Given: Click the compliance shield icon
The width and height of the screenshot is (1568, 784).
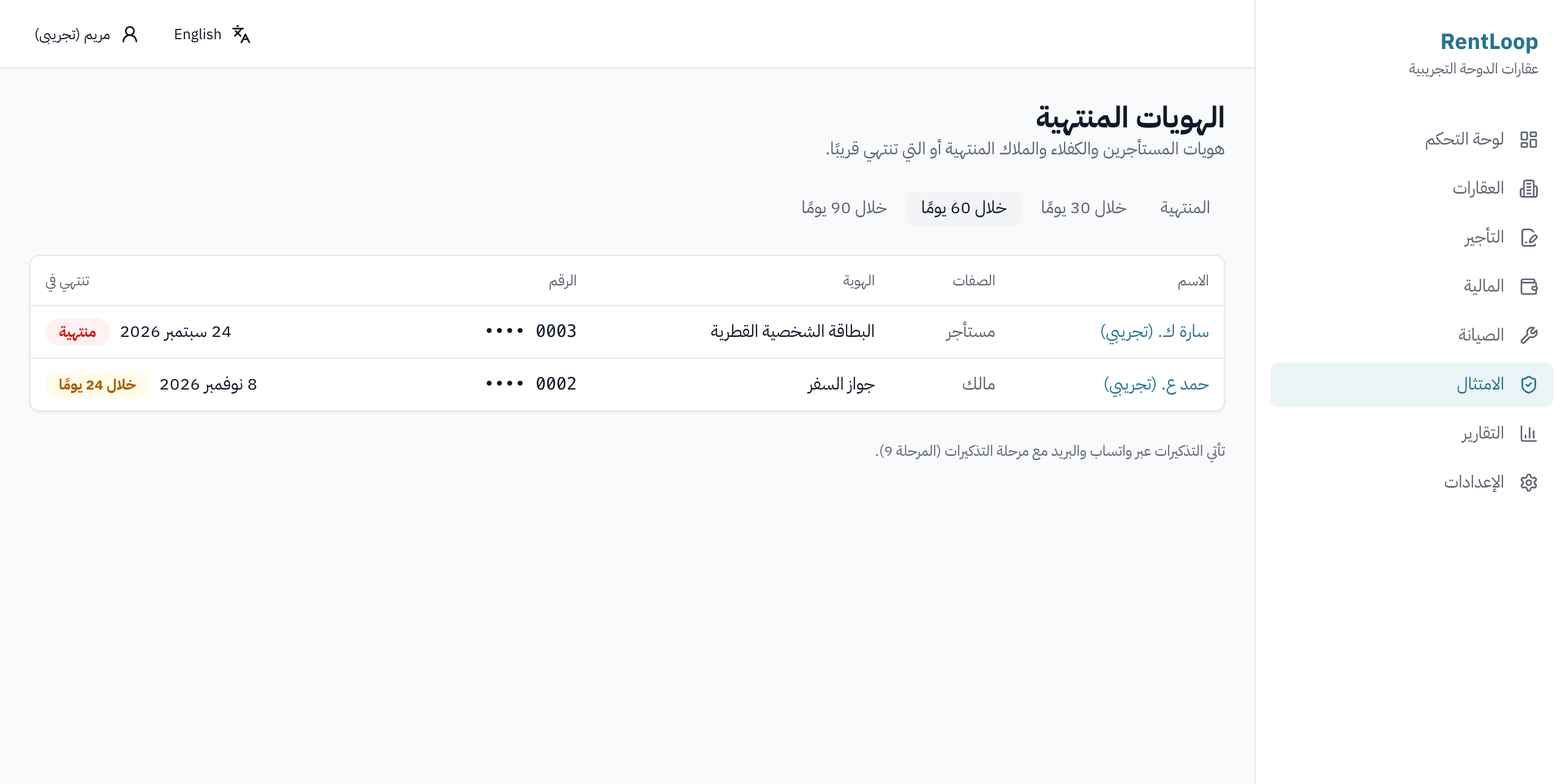Looking at the screenshot, I should [1528, 385].
